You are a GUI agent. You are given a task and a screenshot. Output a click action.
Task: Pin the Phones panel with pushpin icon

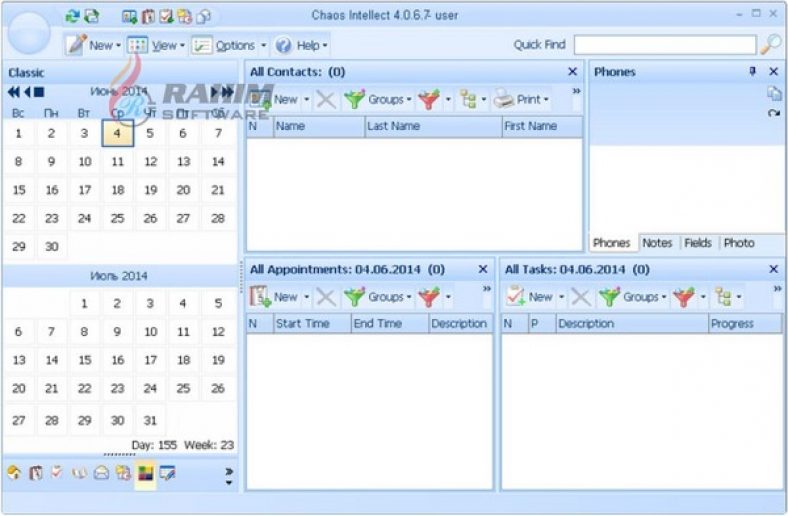[752, 71]
